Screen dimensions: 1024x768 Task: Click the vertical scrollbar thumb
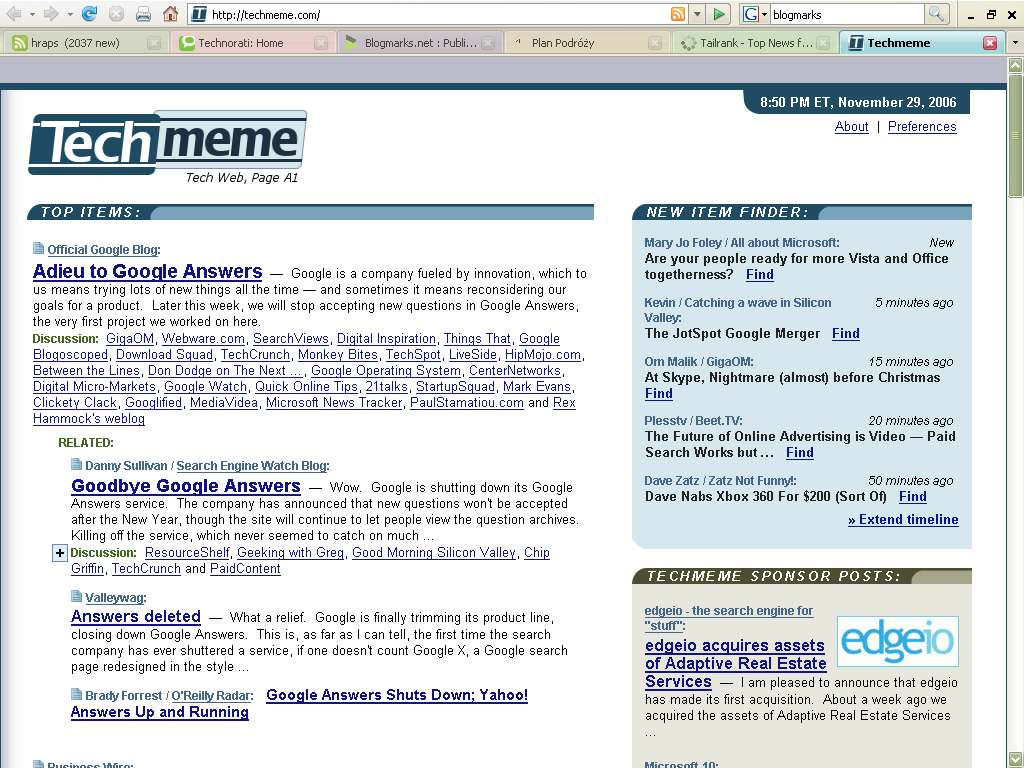click(x=1016, y=135)
